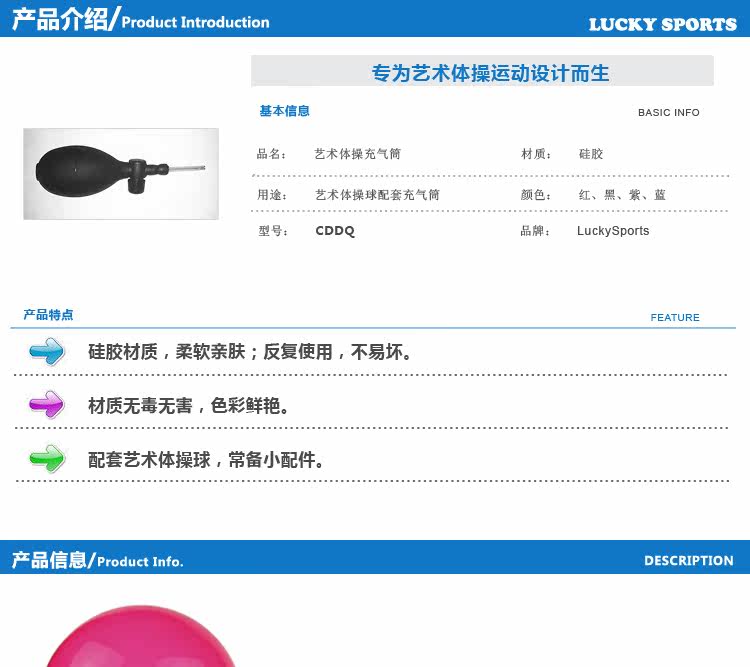Image resolution: width=750 pixels, height=667 pixels.
Task: Click the LUCKY SPORTS logo text
Action: click(662, 24)
